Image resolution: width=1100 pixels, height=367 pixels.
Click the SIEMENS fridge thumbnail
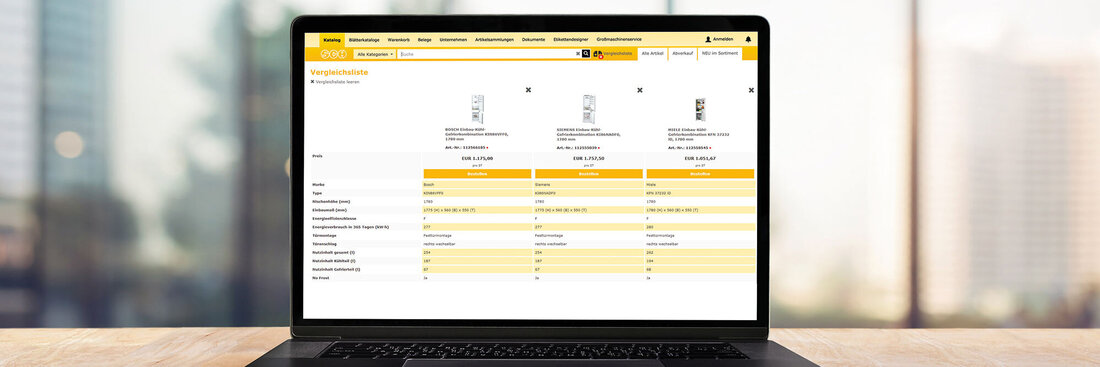(589, 109)
